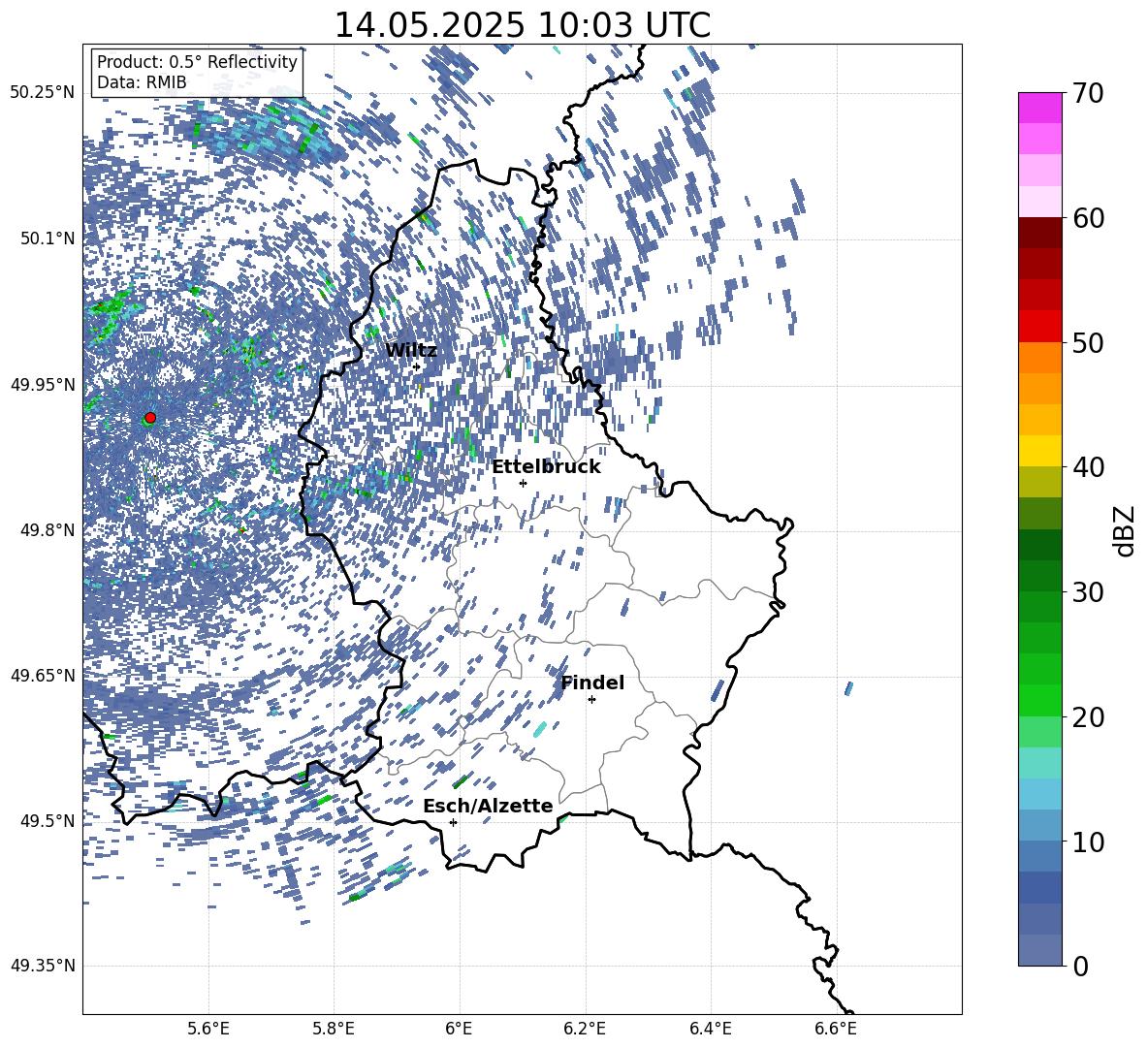Click the Wiltz cross marker

(x=417, y=366)
